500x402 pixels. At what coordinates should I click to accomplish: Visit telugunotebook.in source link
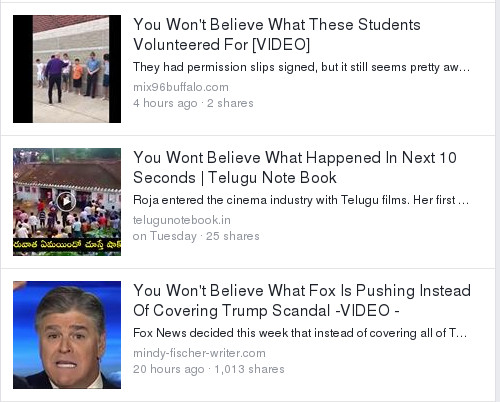(x=182, y=220)
